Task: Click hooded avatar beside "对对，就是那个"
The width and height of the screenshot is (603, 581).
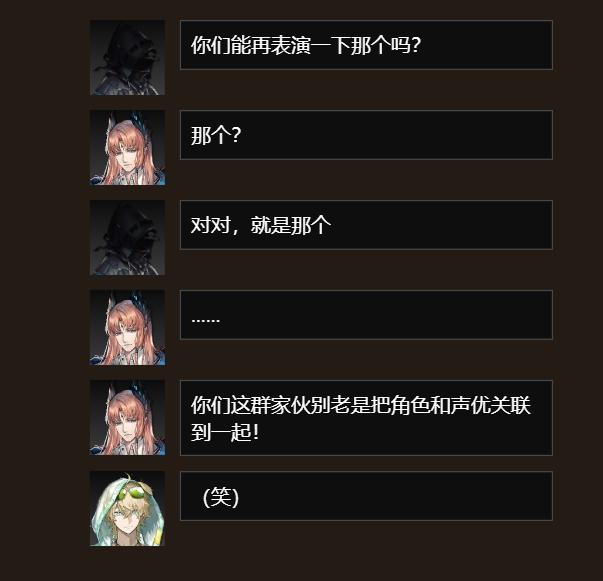Action: [127, 238]
